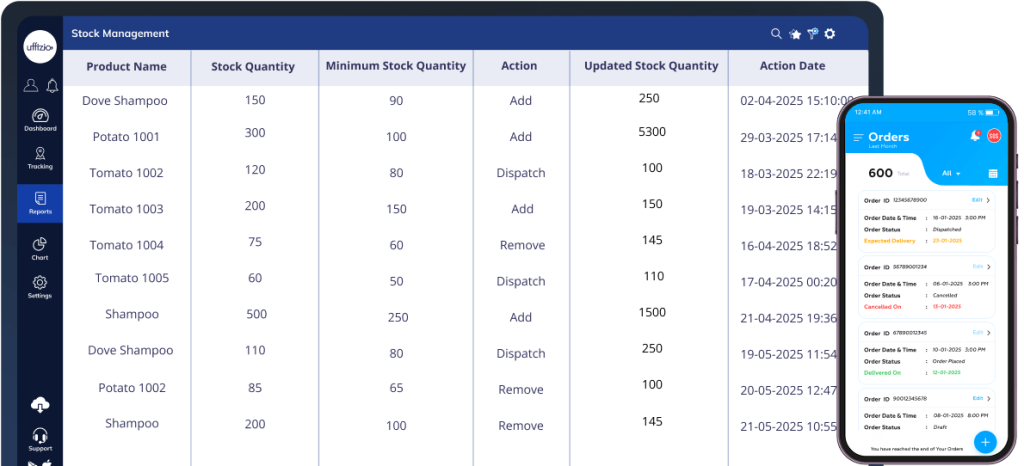Image resolution: width=1024 pixels, height=466 pixels.
Task: Select the Reports tab in sidebar
Action: pyautogui.click(x=40, y=203)
